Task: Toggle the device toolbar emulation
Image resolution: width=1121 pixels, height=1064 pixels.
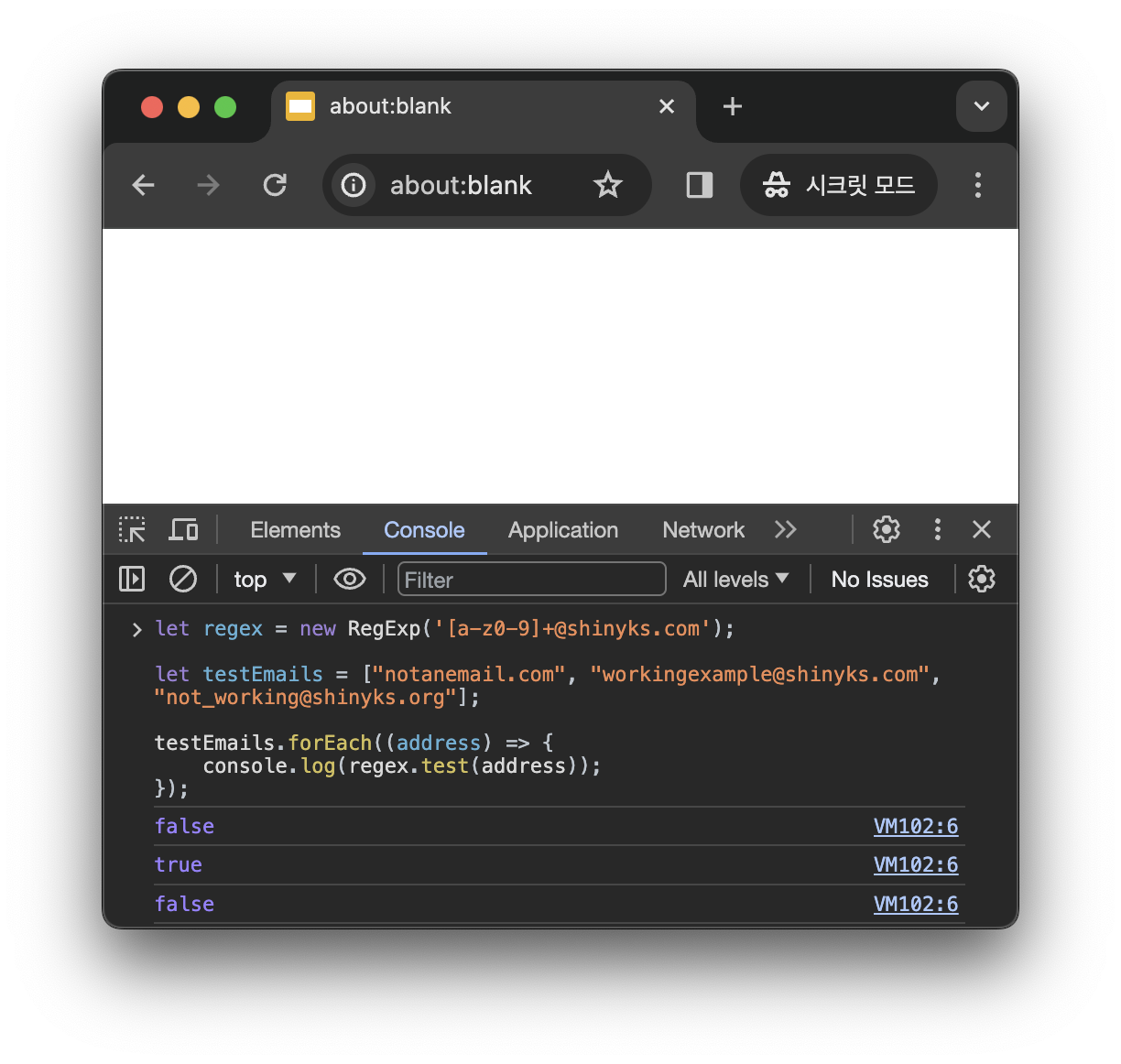Action: [x=184, y=529]
